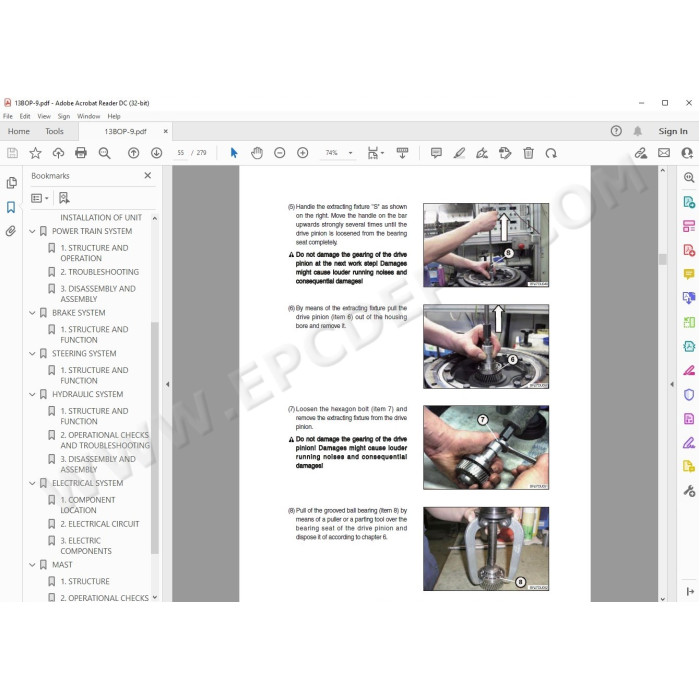This screenshot has width=700, height=700.
Task: Print the document with printer icon
Action: click(81, 153)
